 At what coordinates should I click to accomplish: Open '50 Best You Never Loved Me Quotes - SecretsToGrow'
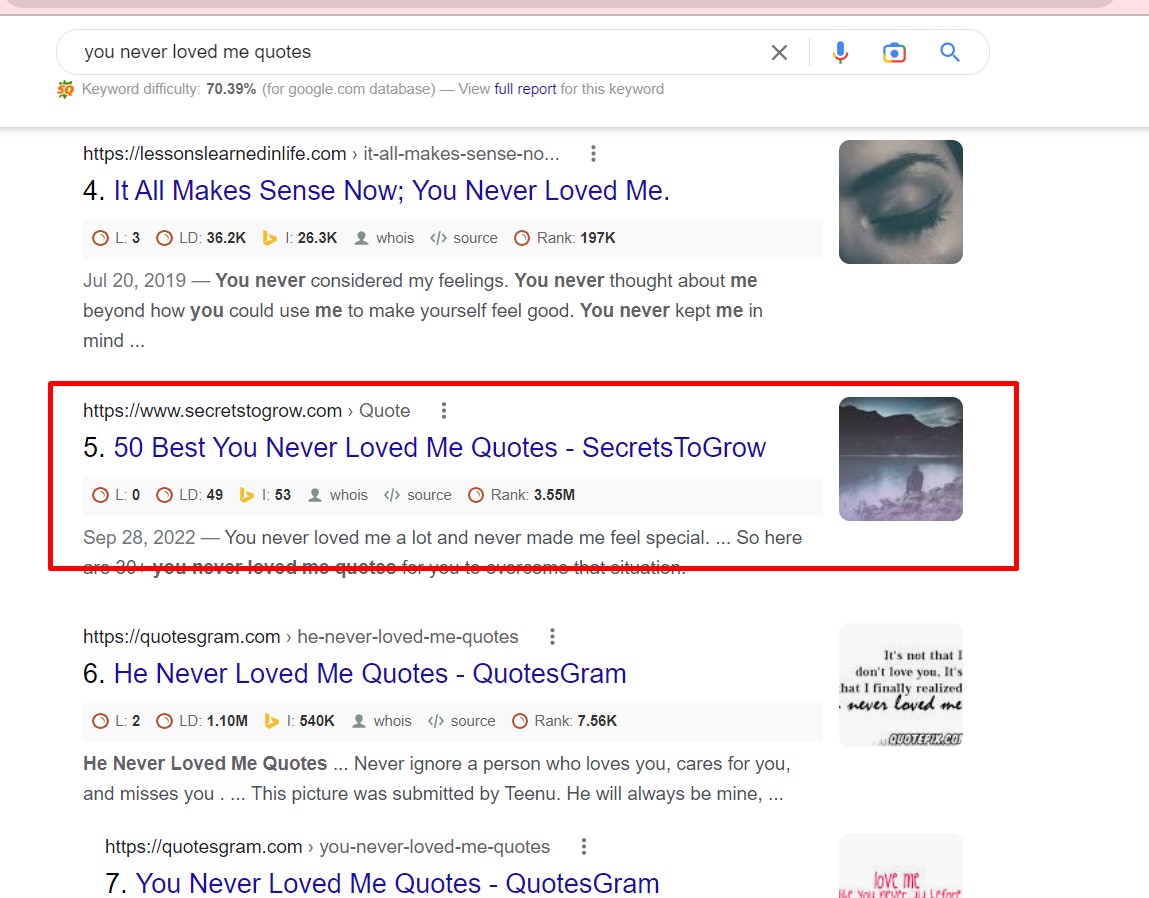pyautogui.click(x=440, y=448)
